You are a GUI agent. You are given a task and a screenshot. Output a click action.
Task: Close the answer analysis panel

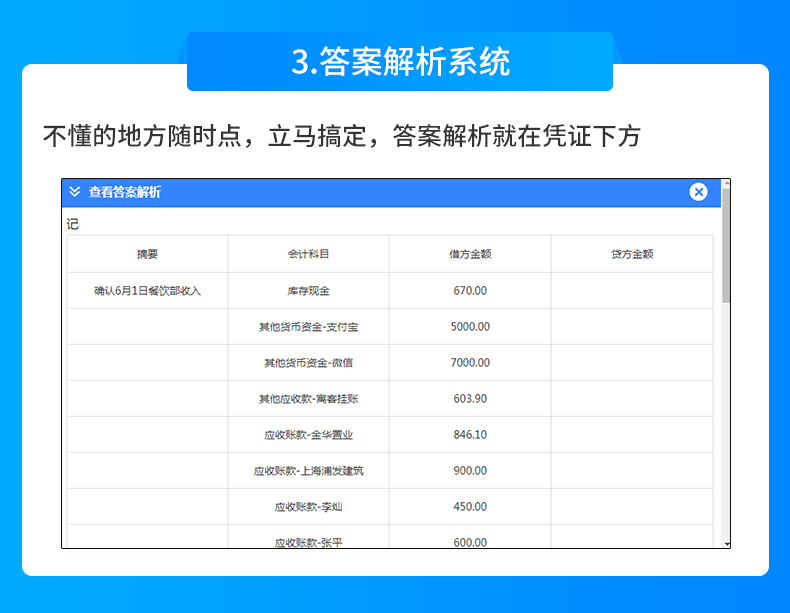pyautogui.click(x=698, y=192)
